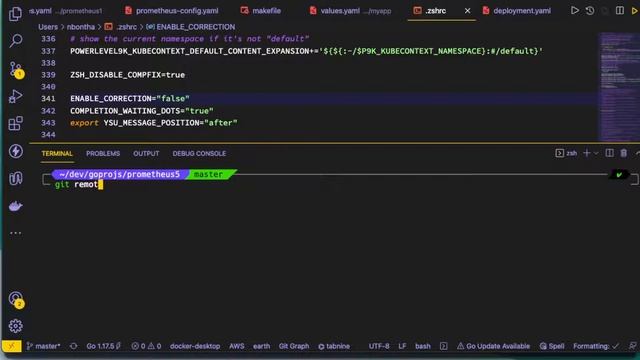Run the file with the play icon

574,11
